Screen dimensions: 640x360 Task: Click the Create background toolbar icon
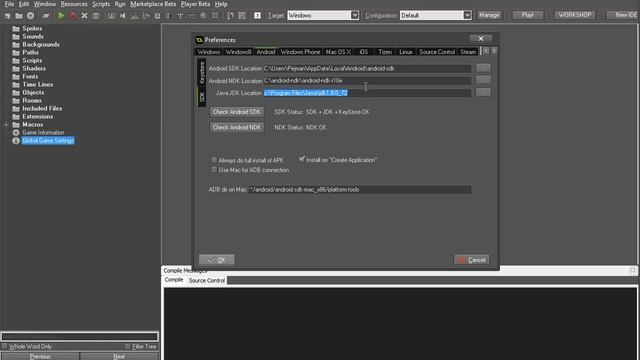[134, 16]
